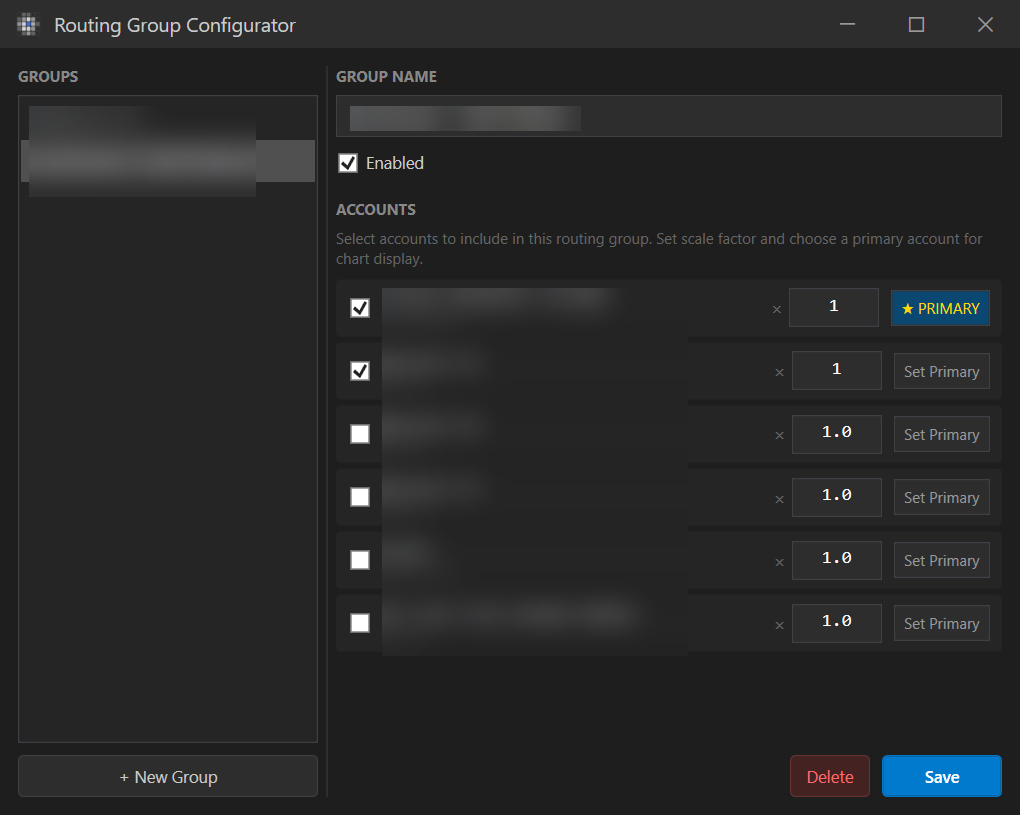This screenshot has height=815, width=1020.
Task: Set the second account as Primary
Action: click(941, 371)
